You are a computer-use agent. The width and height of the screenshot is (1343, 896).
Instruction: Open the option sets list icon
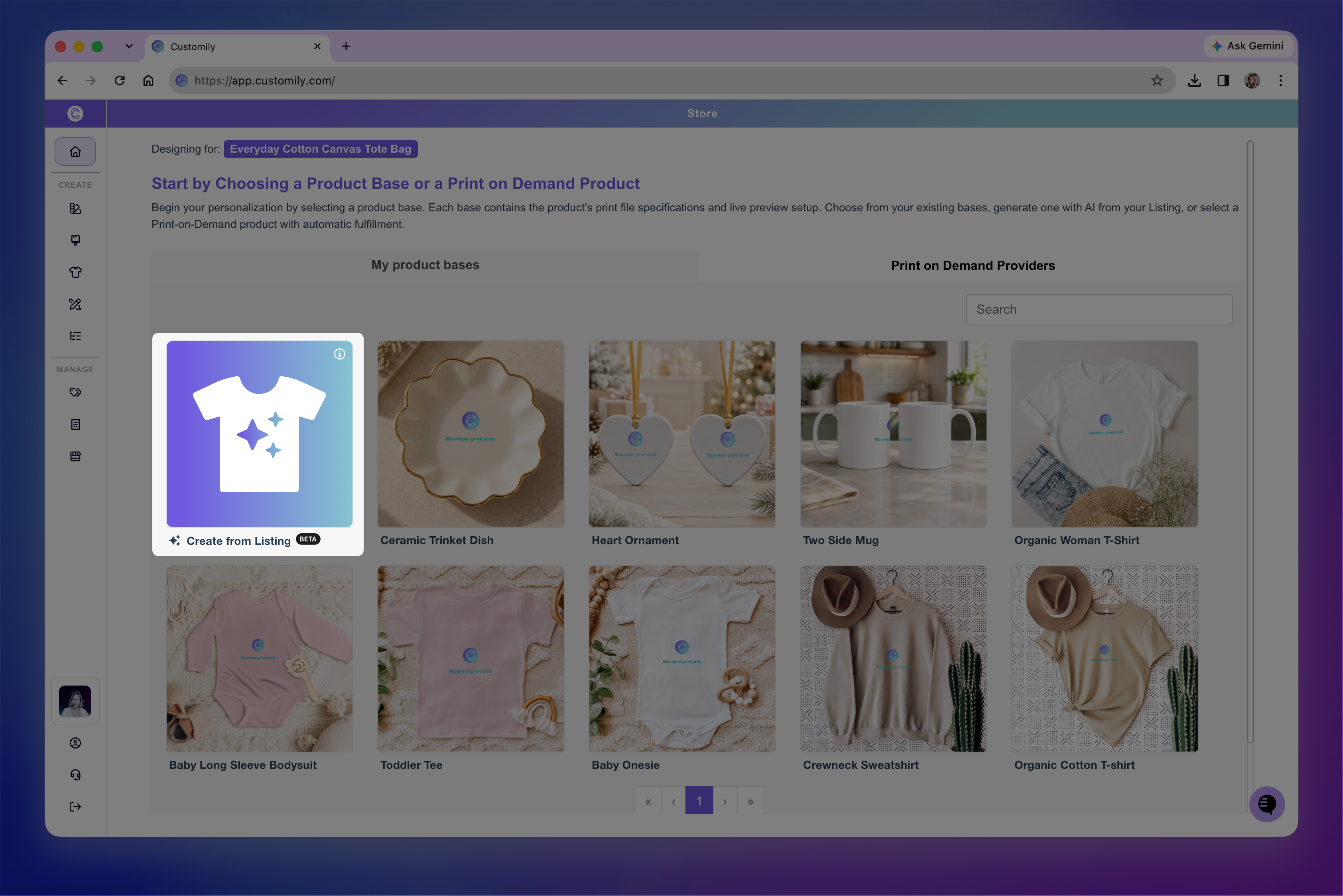coord(75,336)
